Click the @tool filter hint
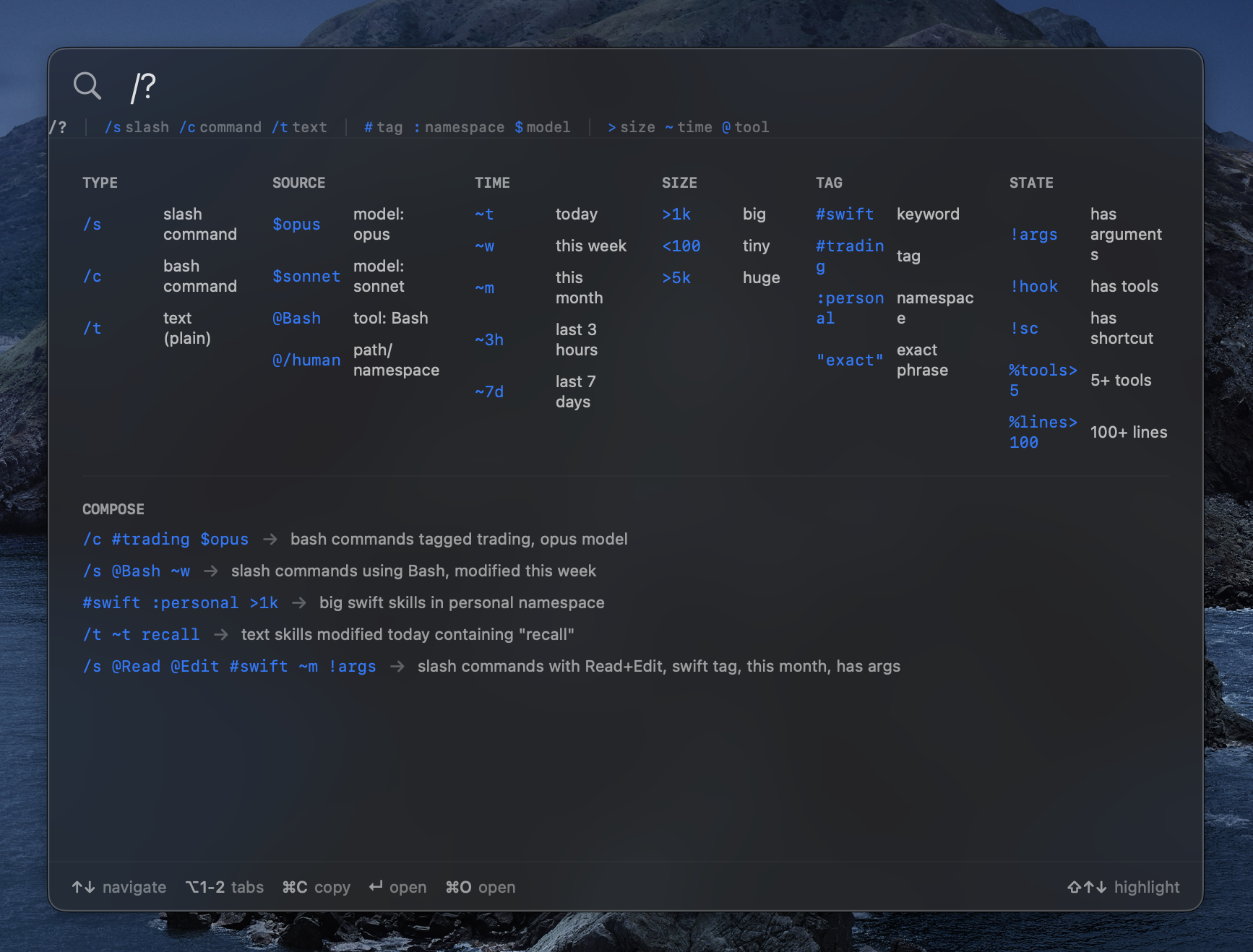1253x952 pixels. pyautogui.click(x=745, y=127)
